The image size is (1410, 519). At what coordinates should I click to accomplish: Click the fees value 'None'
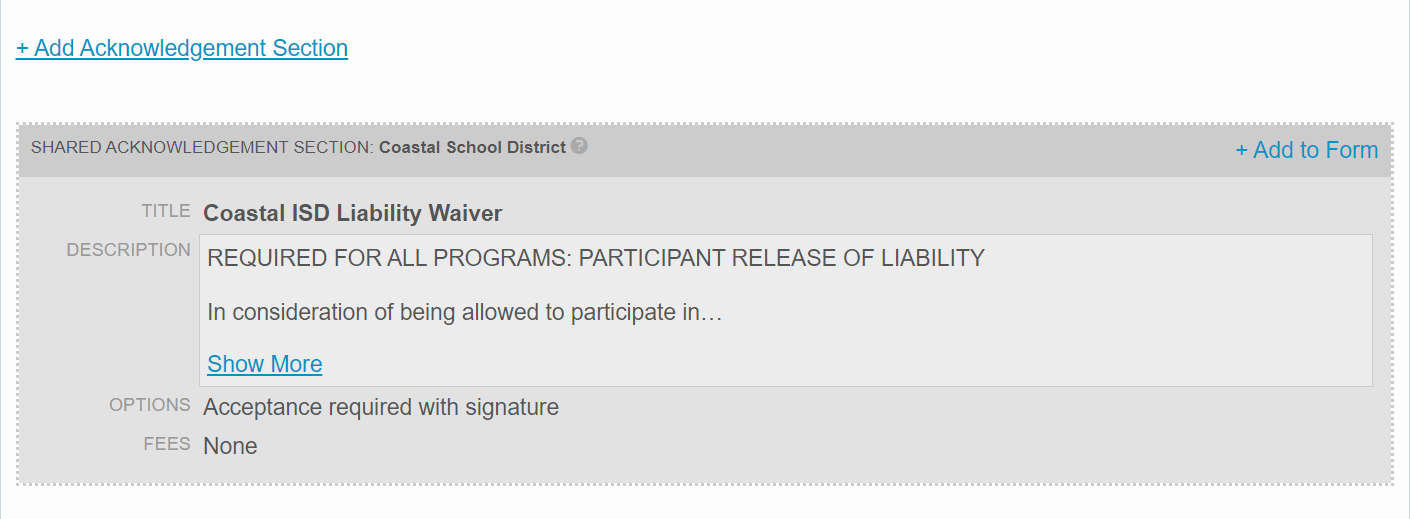pyautogui.click(x=230, y=446)
